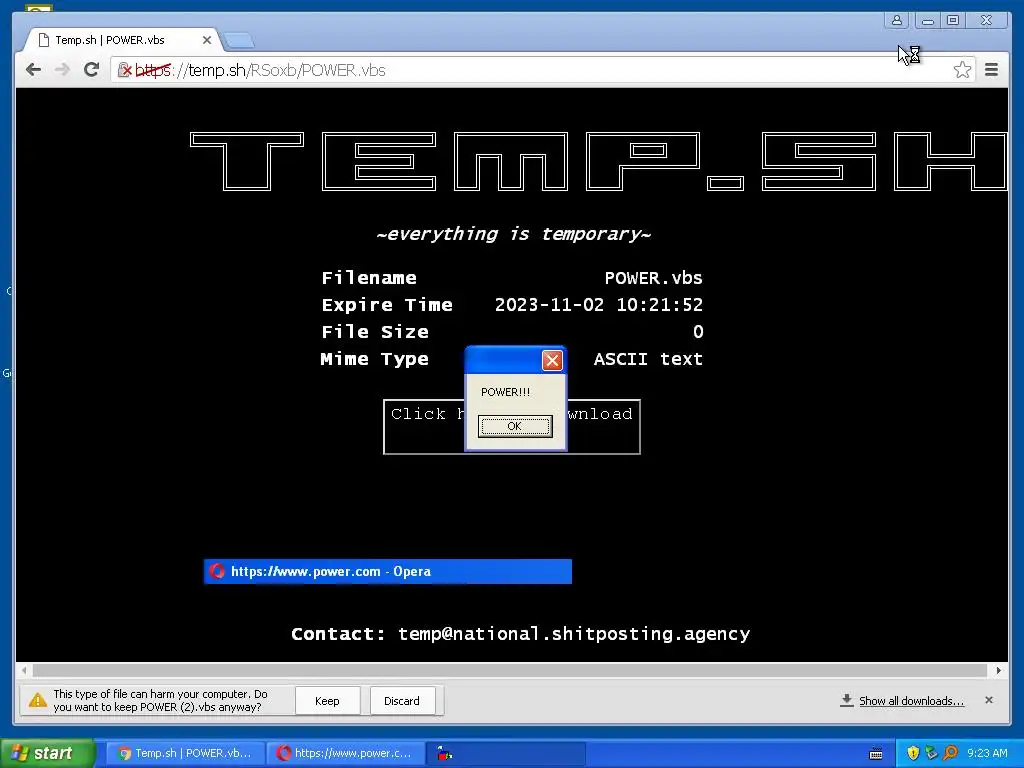Click the download warning triangle icon
This screenshot has width=1024, height=768.
coord(37,701)
